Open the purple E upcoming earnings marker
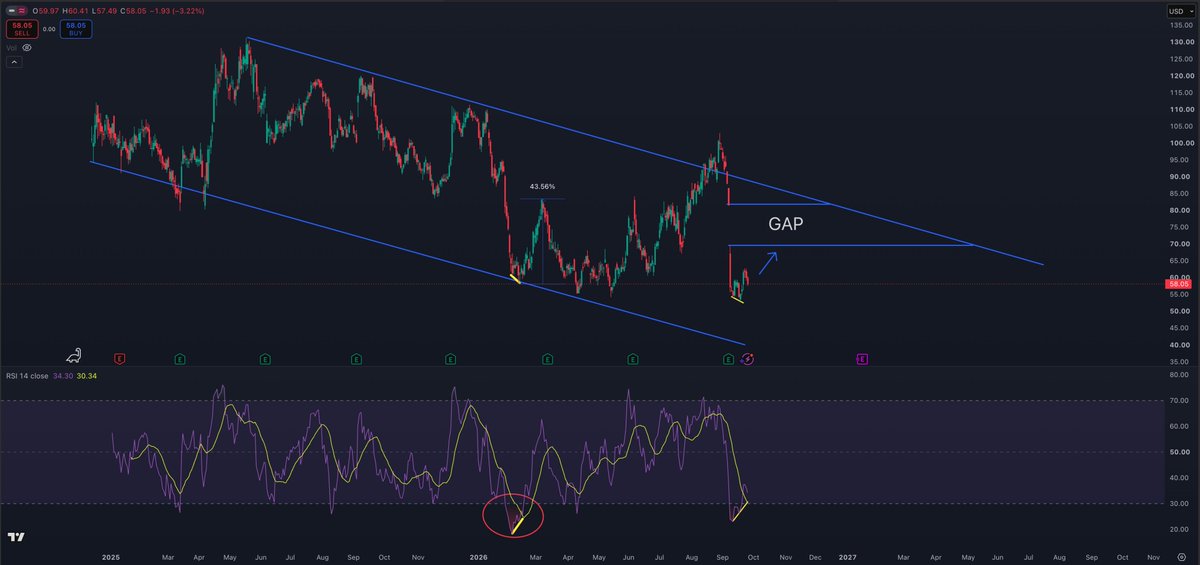The height and width of the screenshot is (565, 1200). 862,358
